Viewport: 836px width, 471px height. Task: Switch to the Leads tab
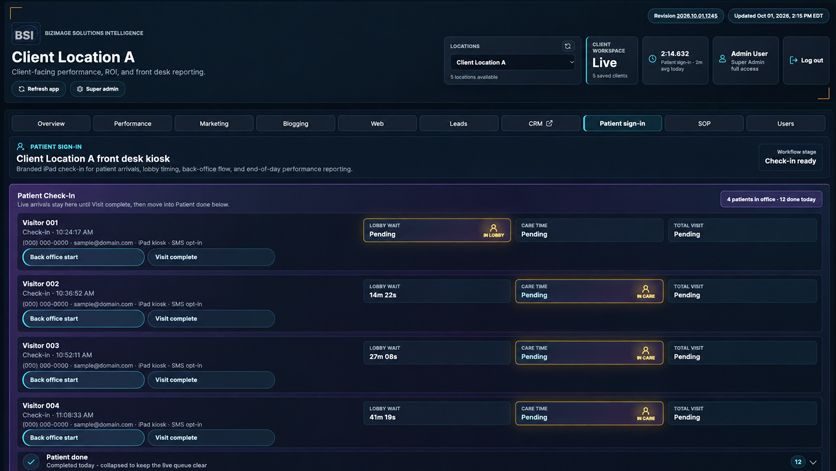459,123
